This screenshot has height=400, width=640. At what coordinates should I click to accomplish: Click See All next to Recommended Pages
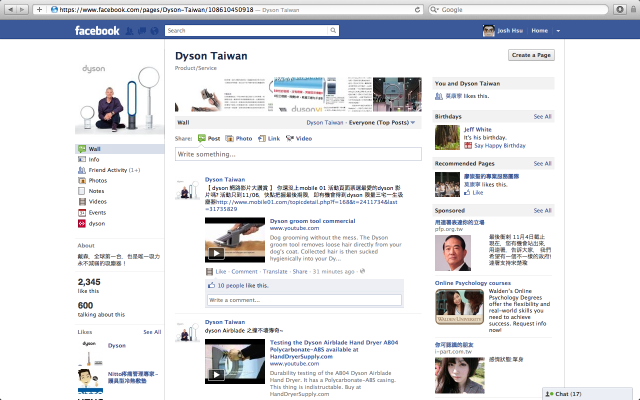[x=542, y=164]
